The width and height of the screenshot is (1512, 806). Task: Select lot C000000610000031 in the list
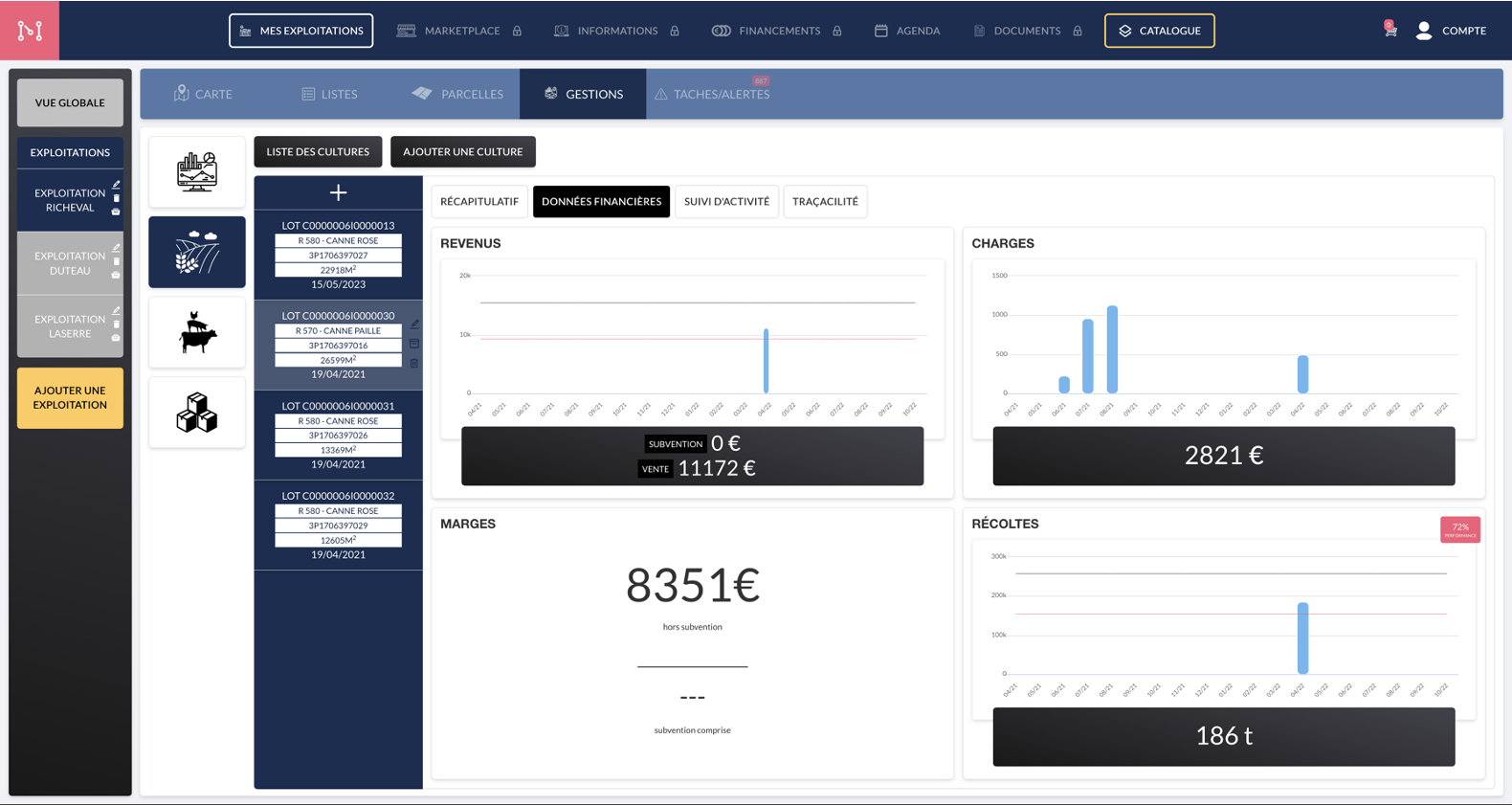pyautogui.click(x=338, y=436)
